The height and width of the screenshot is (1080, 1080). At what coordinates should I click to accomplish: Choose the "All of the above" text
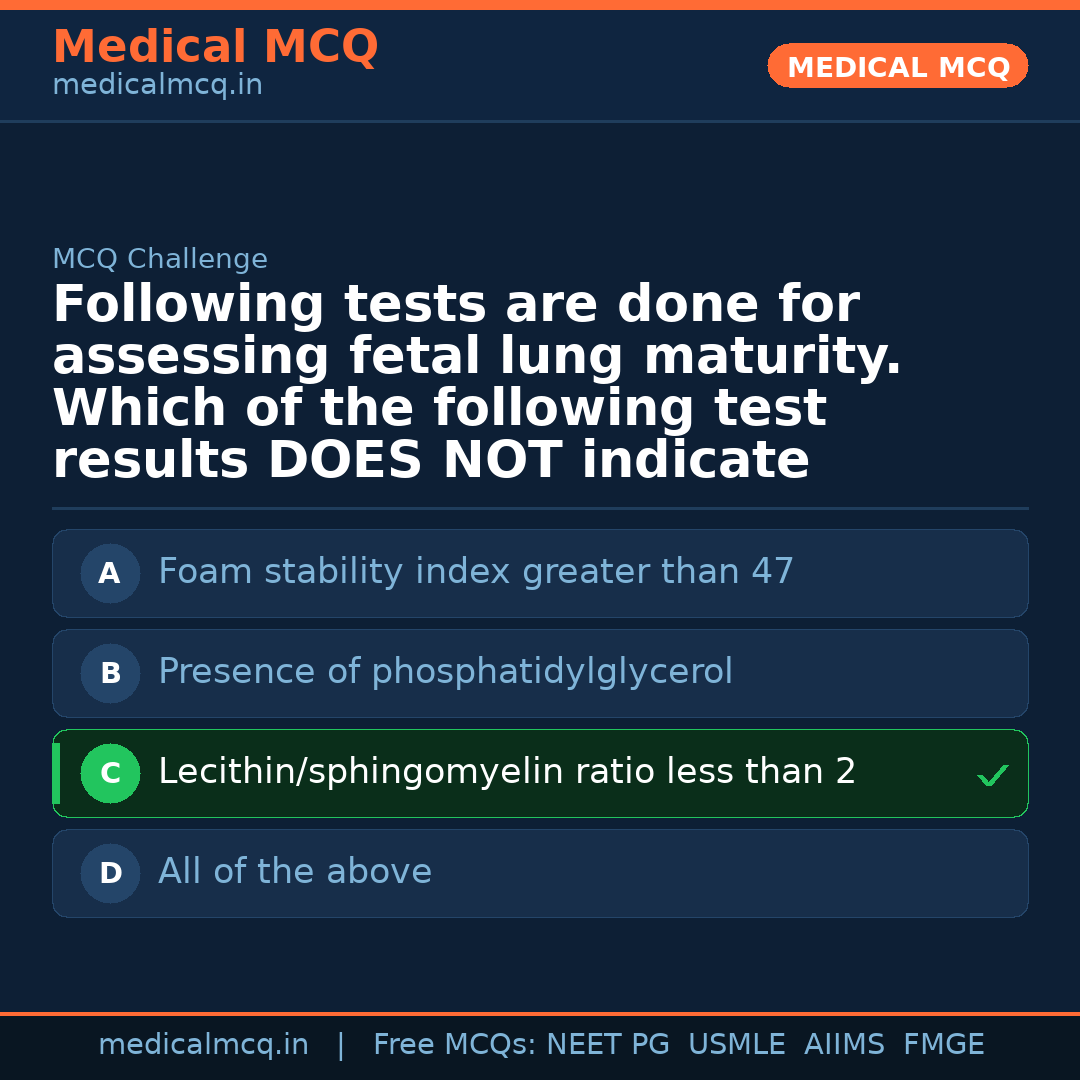click(x=295, y=872)
